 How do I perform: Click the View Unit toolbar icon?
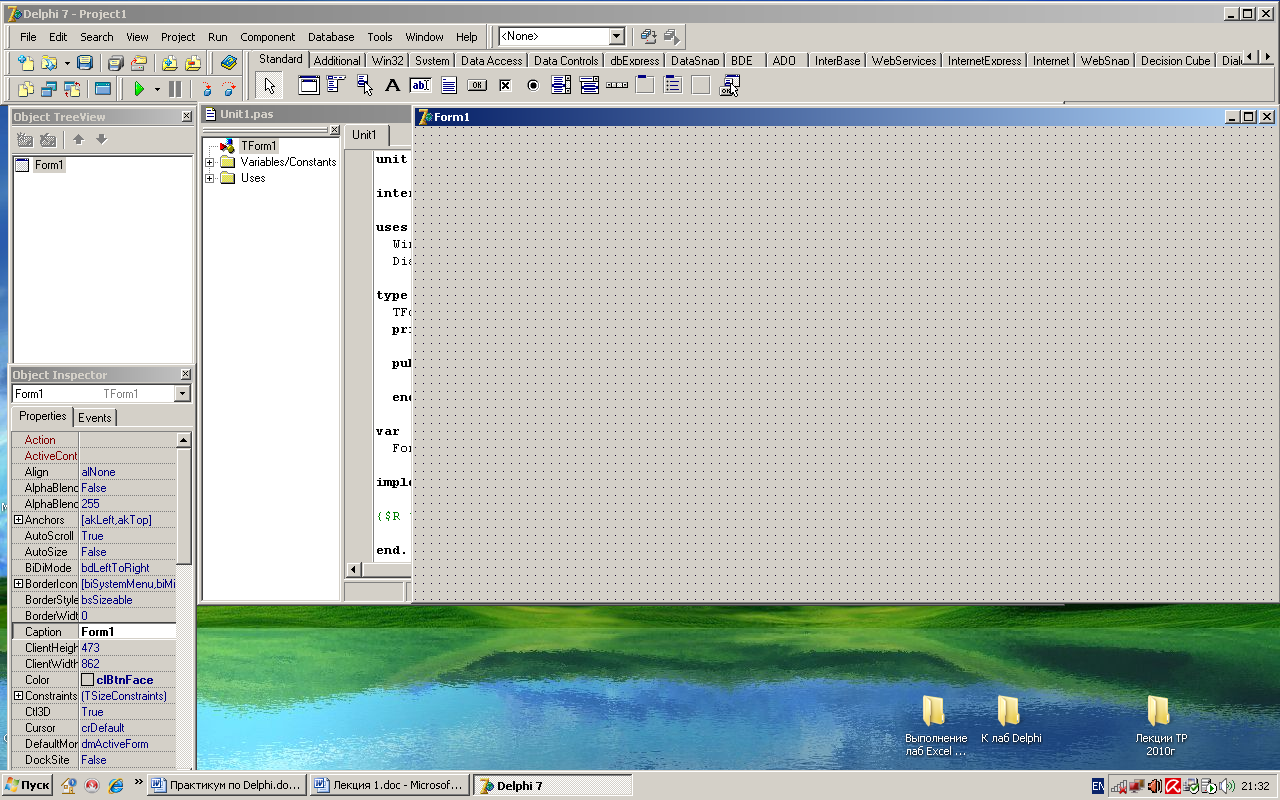[26, 89]
